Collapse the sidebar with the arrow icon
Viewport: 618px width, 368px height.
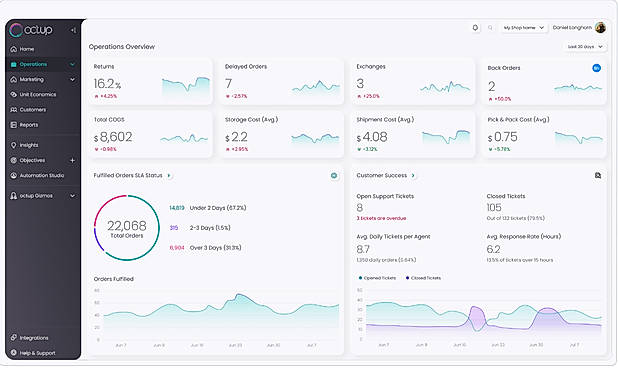[x=73, y=30]
